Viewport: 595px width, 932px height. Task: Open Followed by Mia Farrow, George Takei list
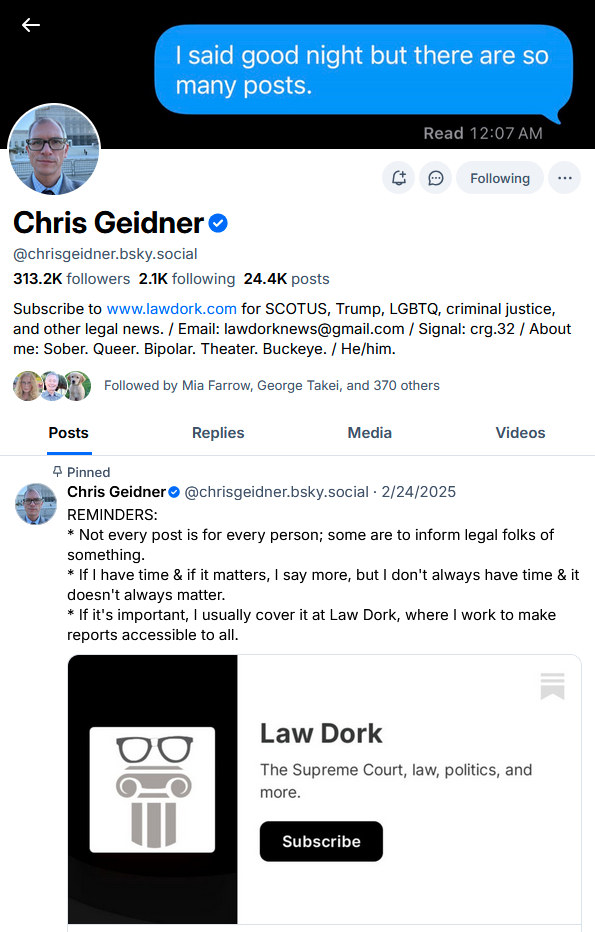click(272, 386)
